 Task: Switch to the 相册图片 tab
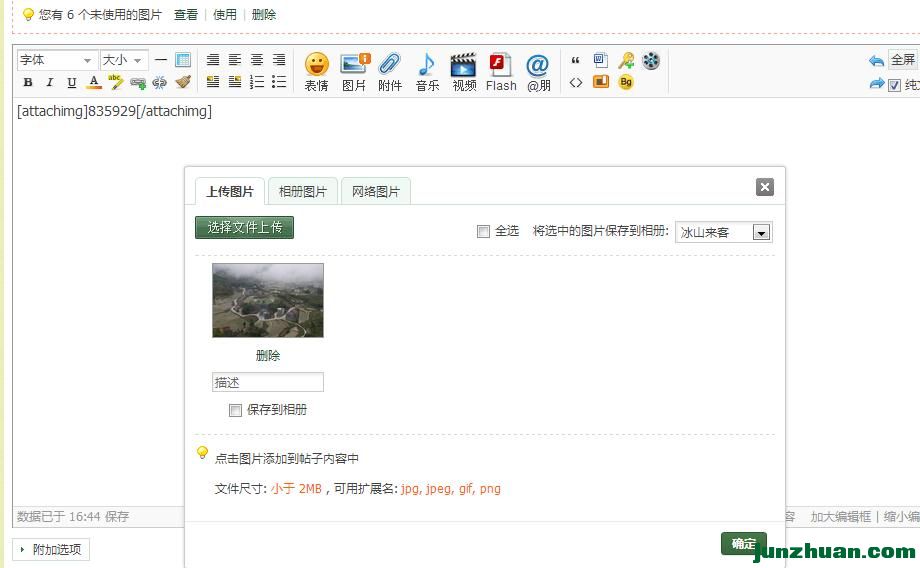tap(303, 191)
